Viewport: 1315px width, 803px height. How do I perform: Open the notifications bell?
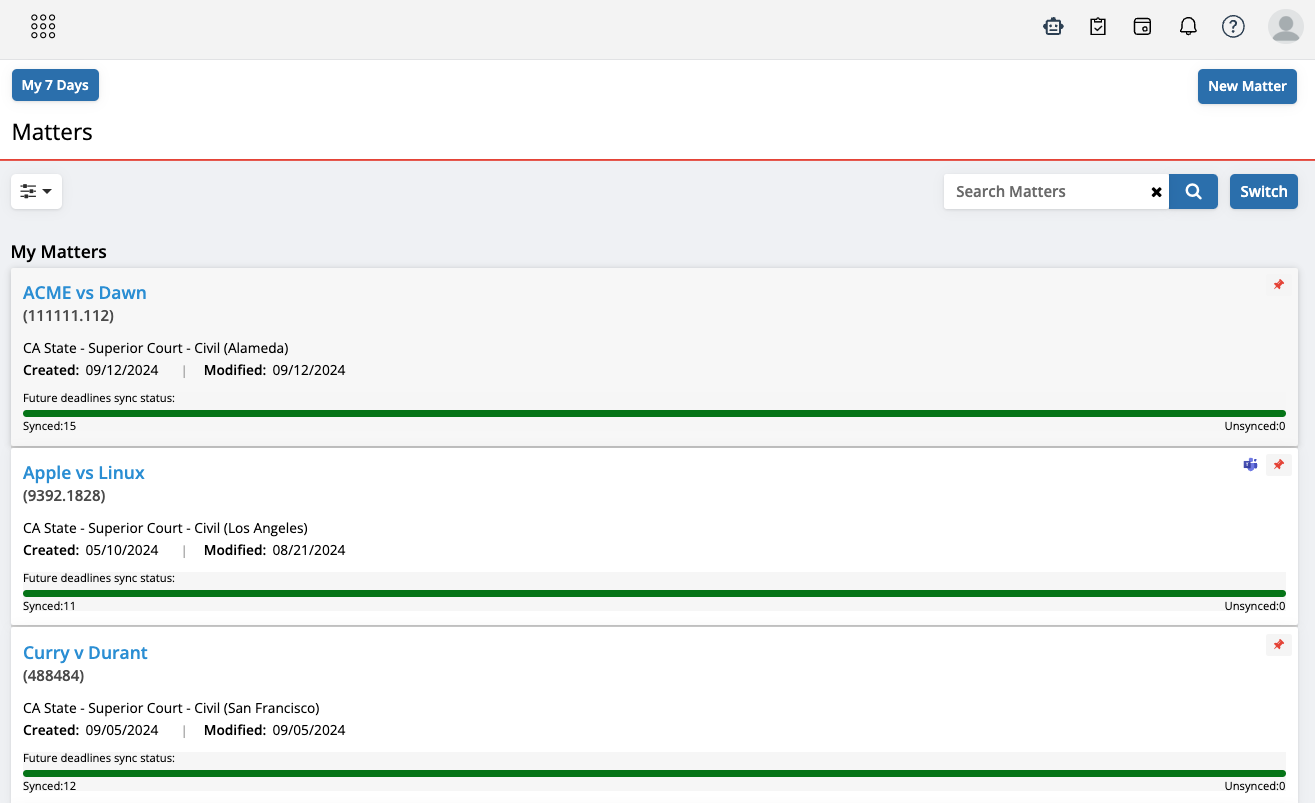(x=1188, y=27)
